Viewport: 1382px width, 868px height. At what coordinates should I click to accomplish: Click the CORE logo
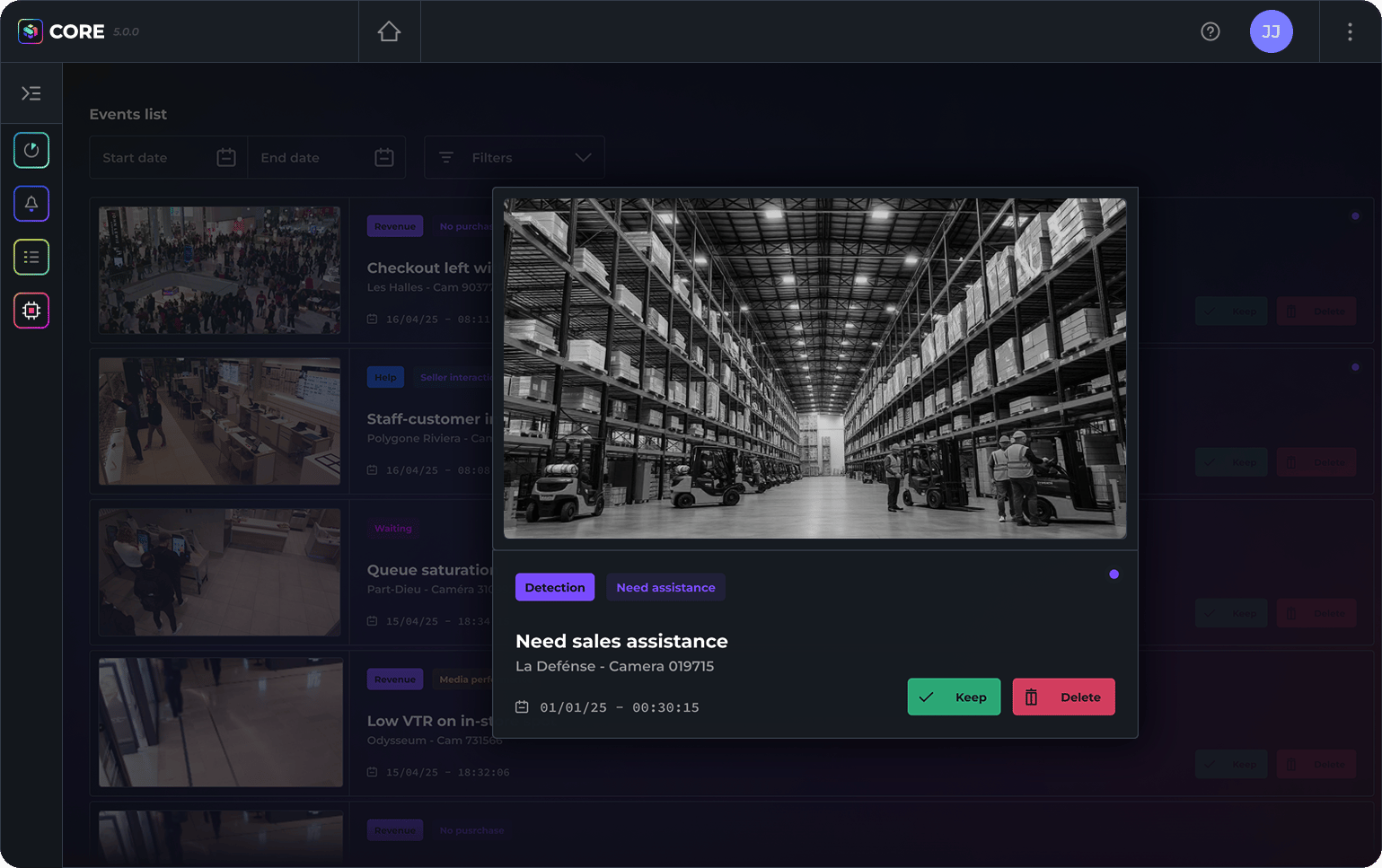tap(63, 31)
